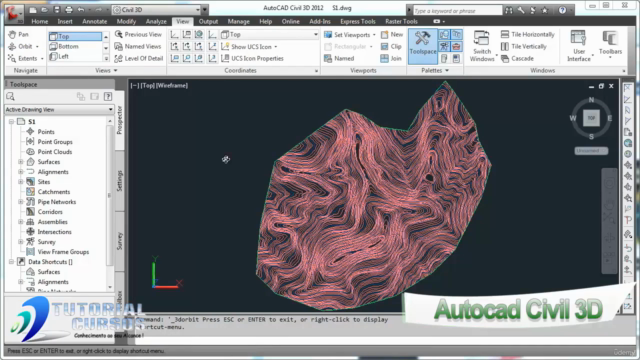Open User Interface options

tap(579, 46)
